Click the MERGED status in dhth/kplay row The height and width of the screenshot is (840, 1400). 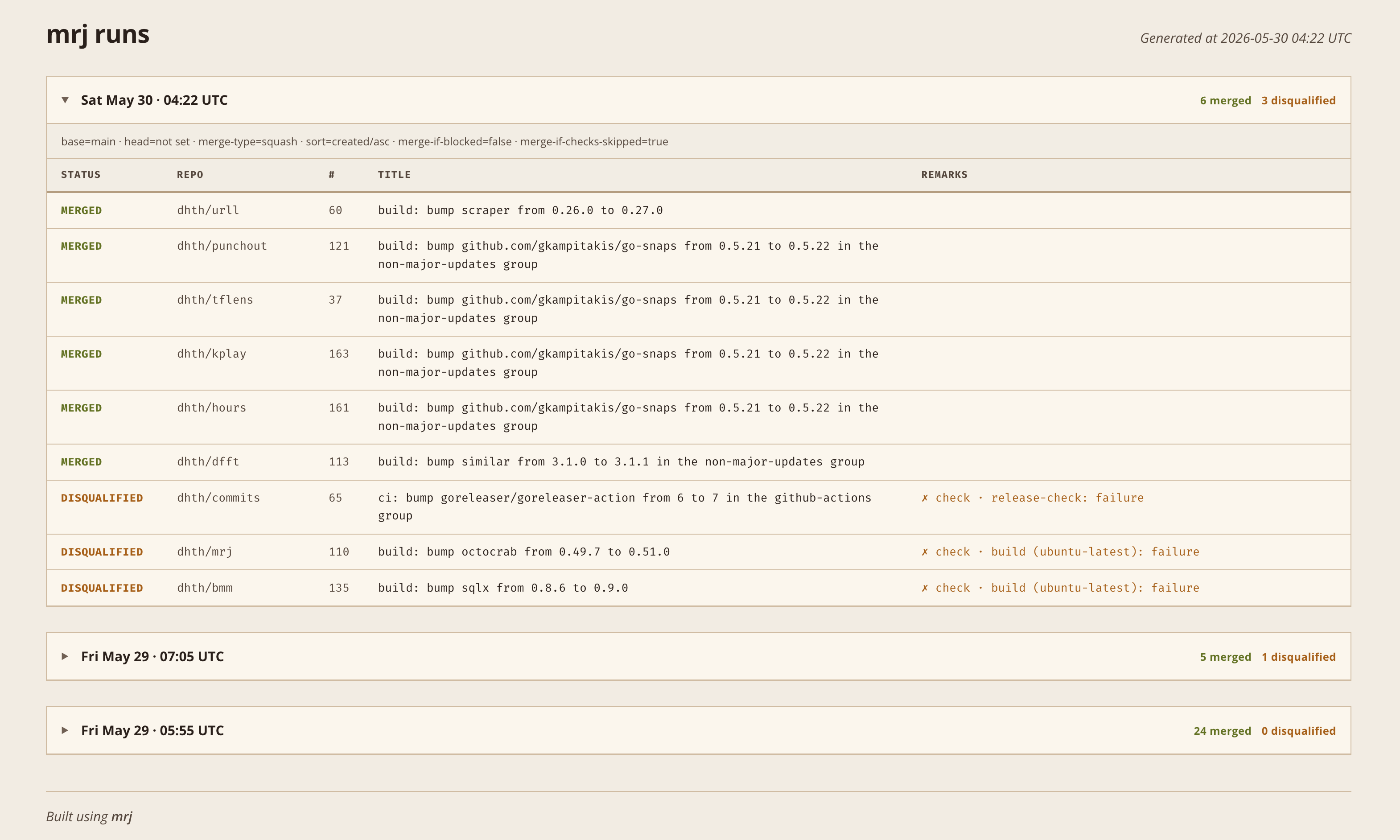click(82, 354)
